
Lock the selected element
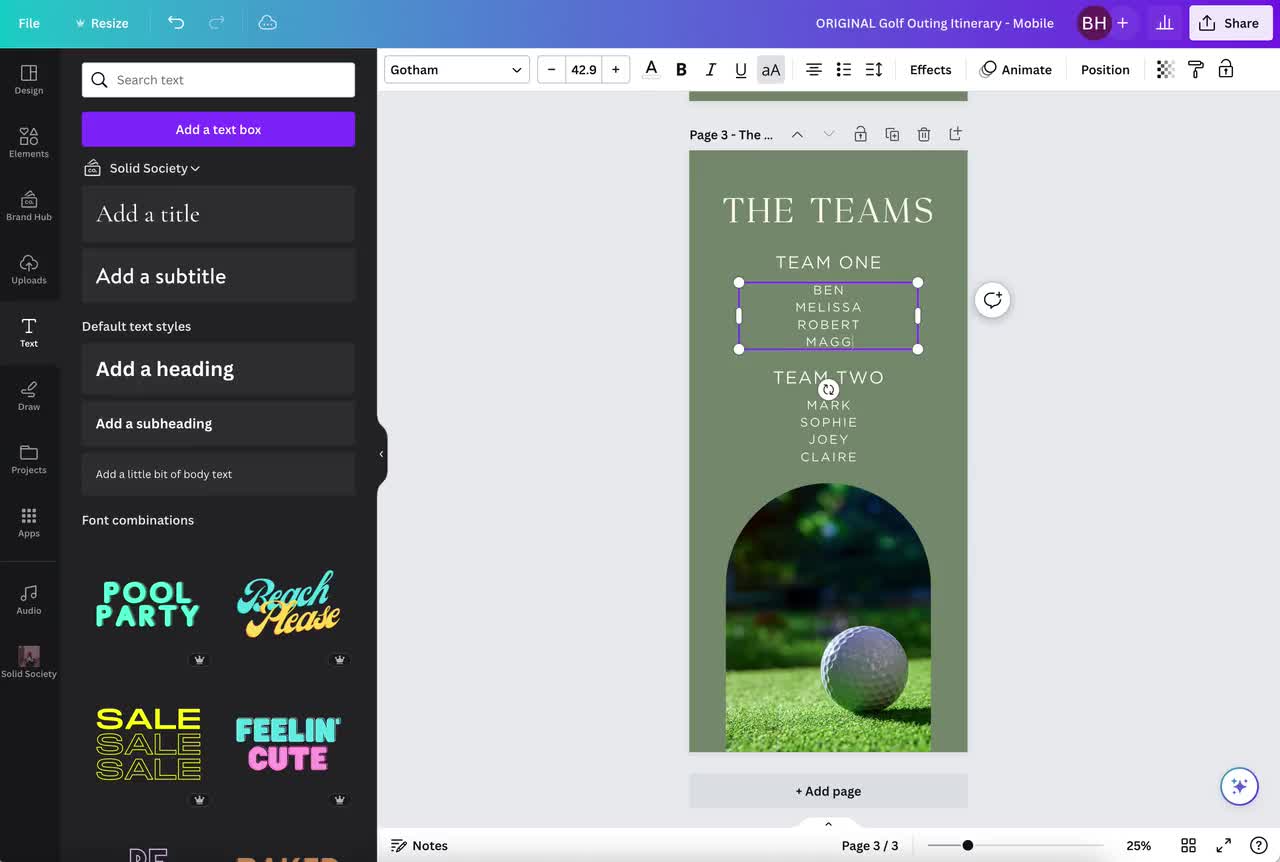pyautogui.click(x=1226, y=69)
